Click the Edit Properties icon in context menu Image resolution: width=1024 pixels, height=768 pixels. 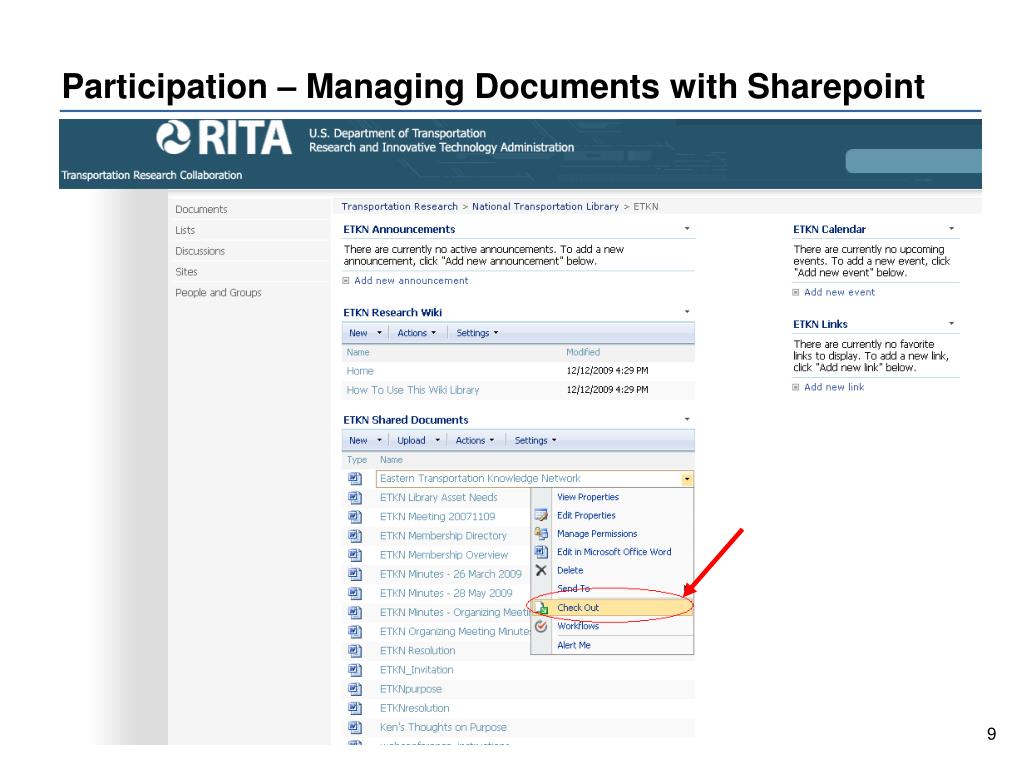pos(541,515)
